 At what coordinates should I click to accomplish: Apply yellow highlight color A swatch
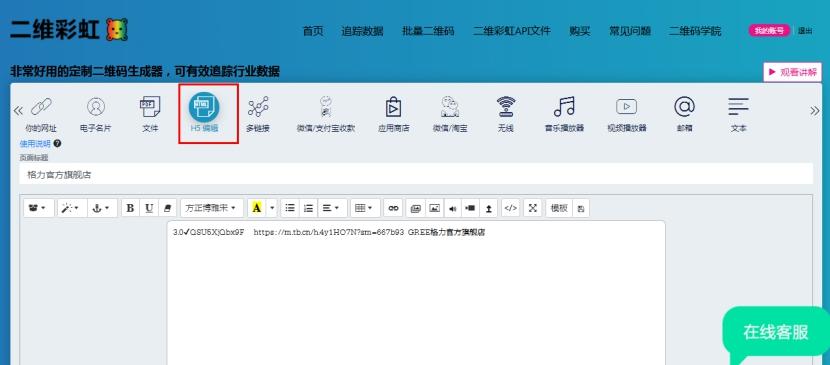(257, 208)
